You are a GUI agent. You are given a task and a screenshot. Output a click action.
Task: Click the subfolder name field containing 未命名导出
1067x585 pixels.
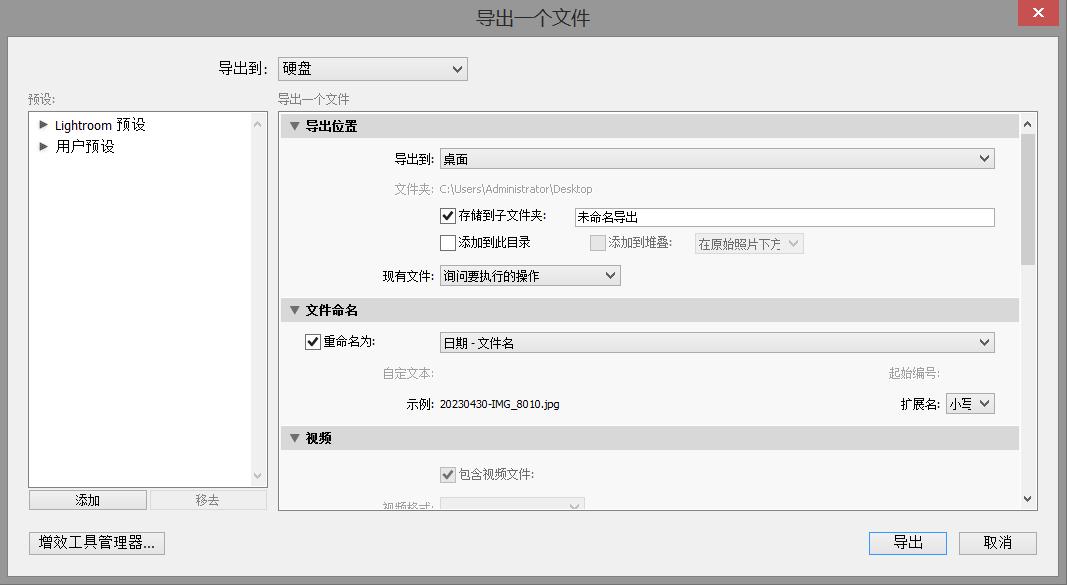[783, 216]
